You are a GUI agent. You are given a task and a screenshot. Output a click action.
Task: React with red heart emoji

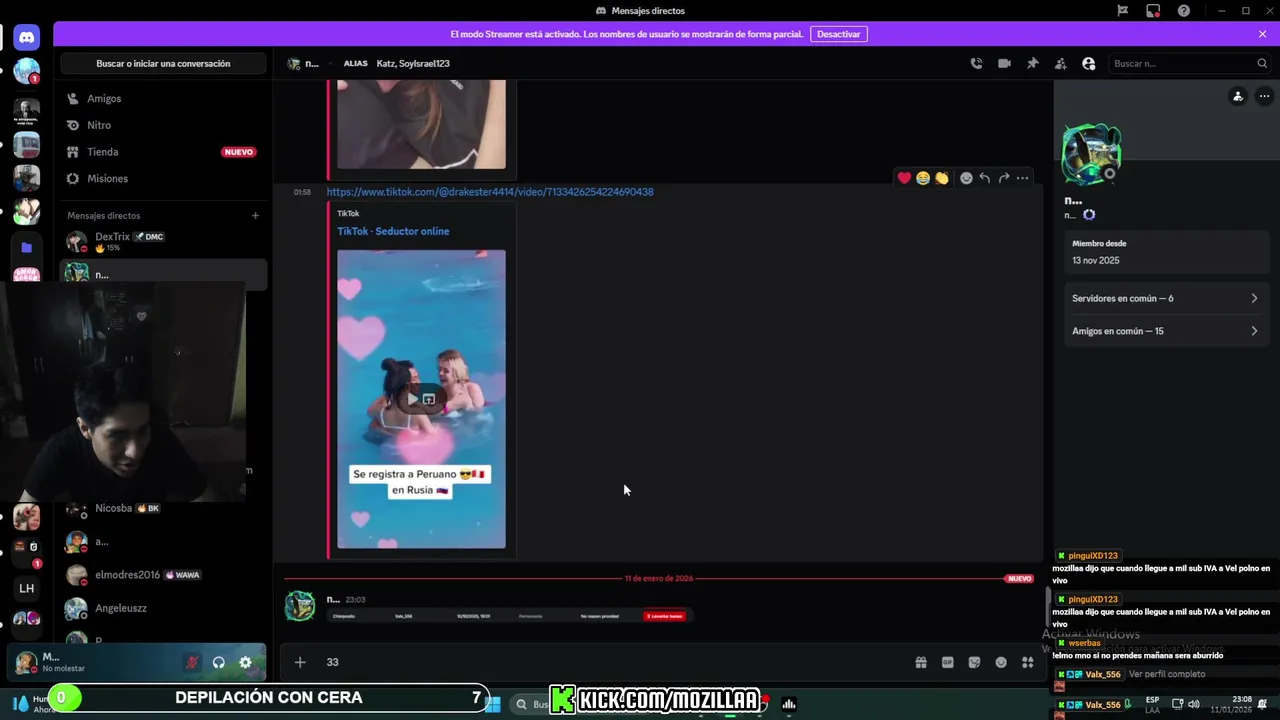pos(904,178)
